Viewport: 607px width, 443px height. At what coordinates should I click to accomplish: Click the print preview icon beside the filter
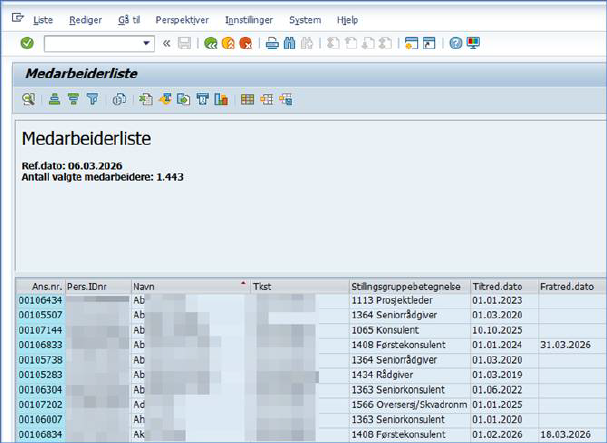tap(119, 100)
